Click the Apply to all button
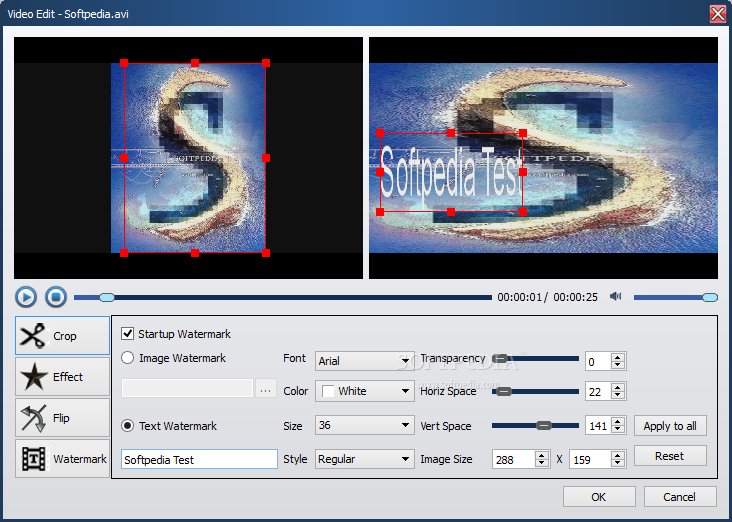This screenshot has width=732, height=522. pyautogui.click(x=670, y=426)
